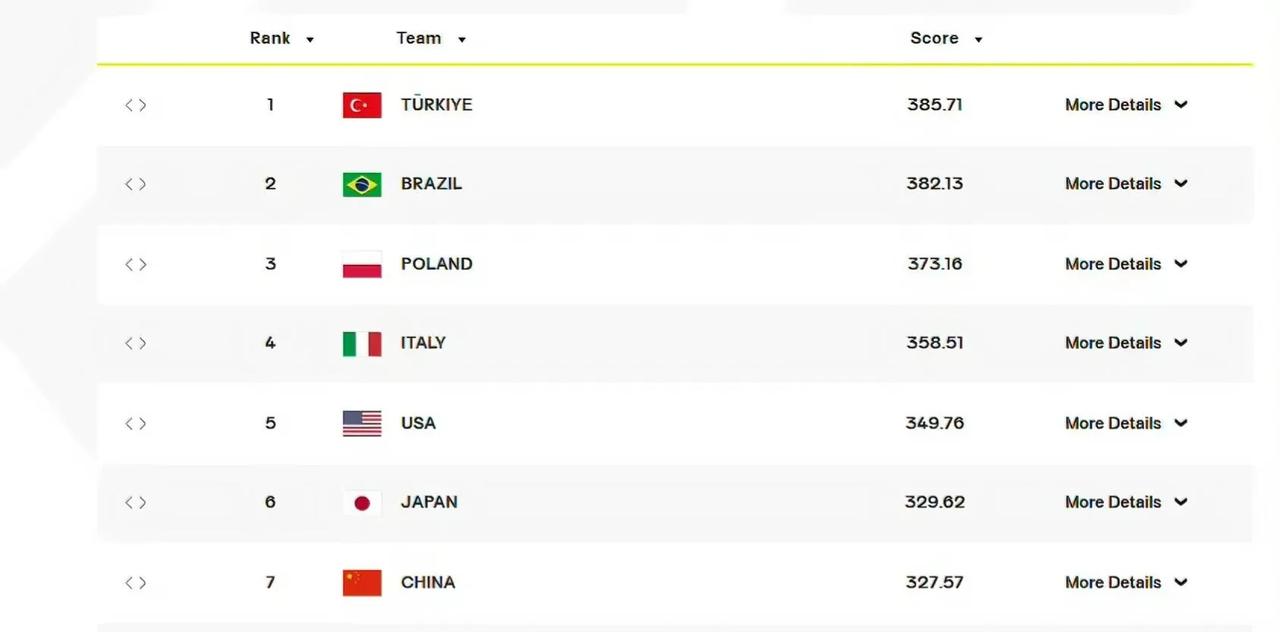The width and height of the screenshot is (1280, 632).
Task: Expand the USA More Details chevron
Action: (x=1181, y=423)
